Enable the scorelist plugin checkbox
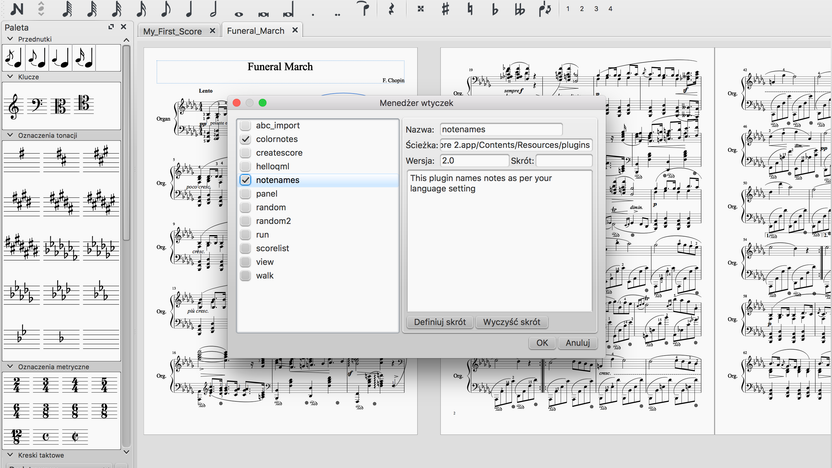832x468 pixels. click(245, 248)
